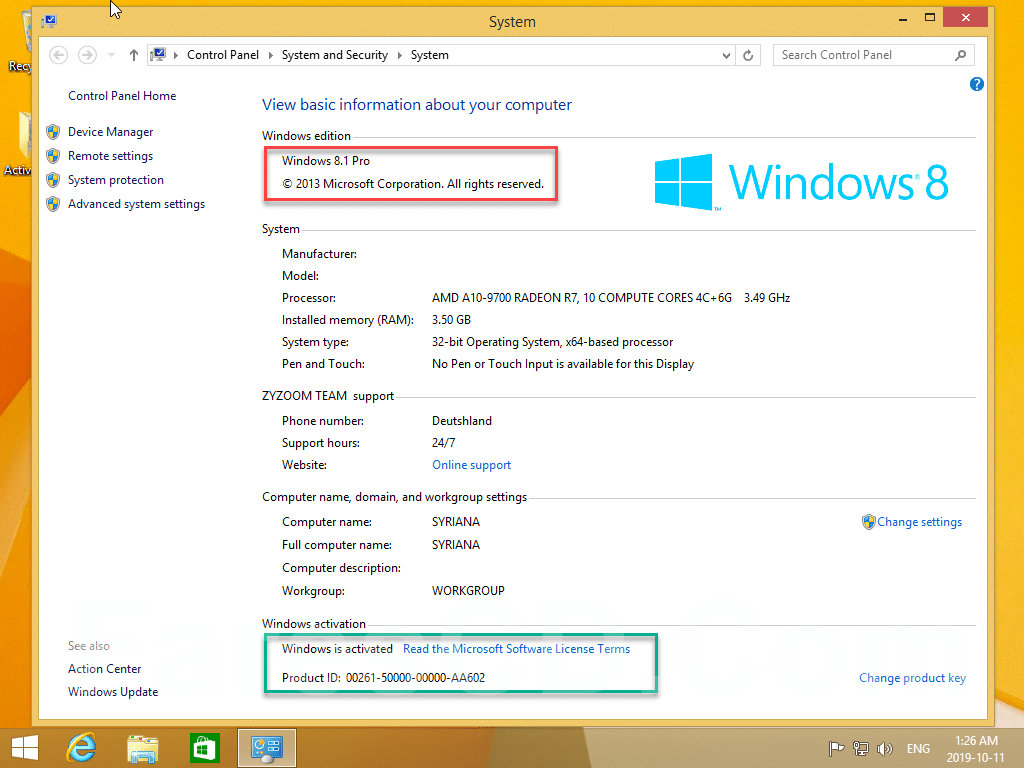Click the 'WORKGROUP' workgroup value
Viewport: 1024px width, 768px height.
click(x=468, y=591)
